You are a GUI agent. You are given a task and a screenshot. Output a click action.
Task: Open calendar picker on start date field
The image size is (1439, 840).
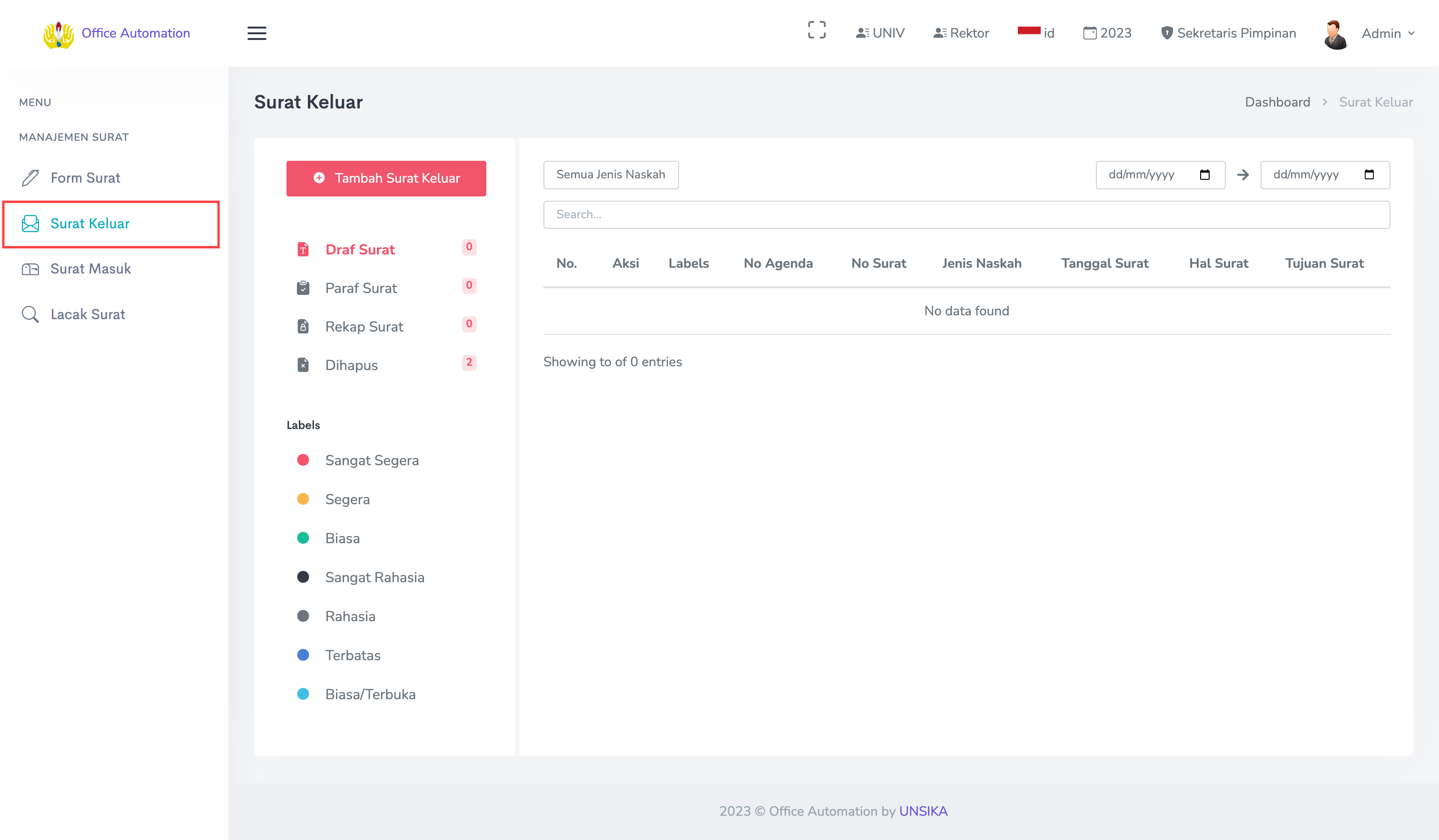[x=1204, y=175]
